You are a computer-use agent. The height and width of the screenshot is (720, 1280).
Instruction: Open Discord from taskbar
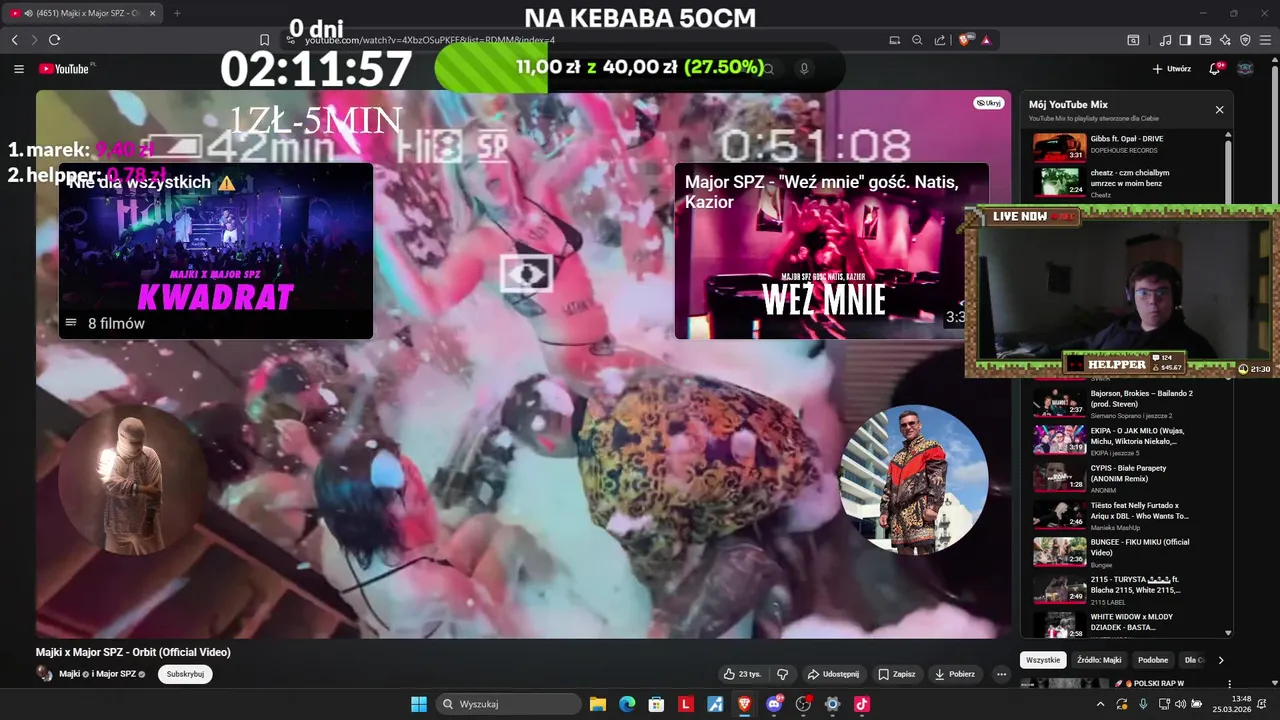coord(774,704)
